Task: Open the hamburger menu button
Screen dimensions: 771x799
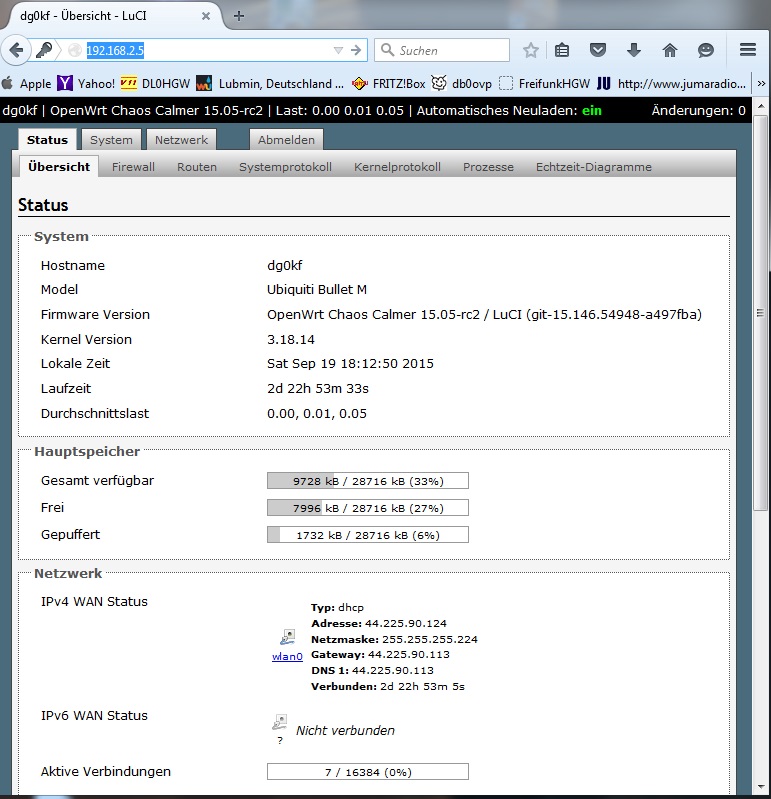Action: click(748, 49)
